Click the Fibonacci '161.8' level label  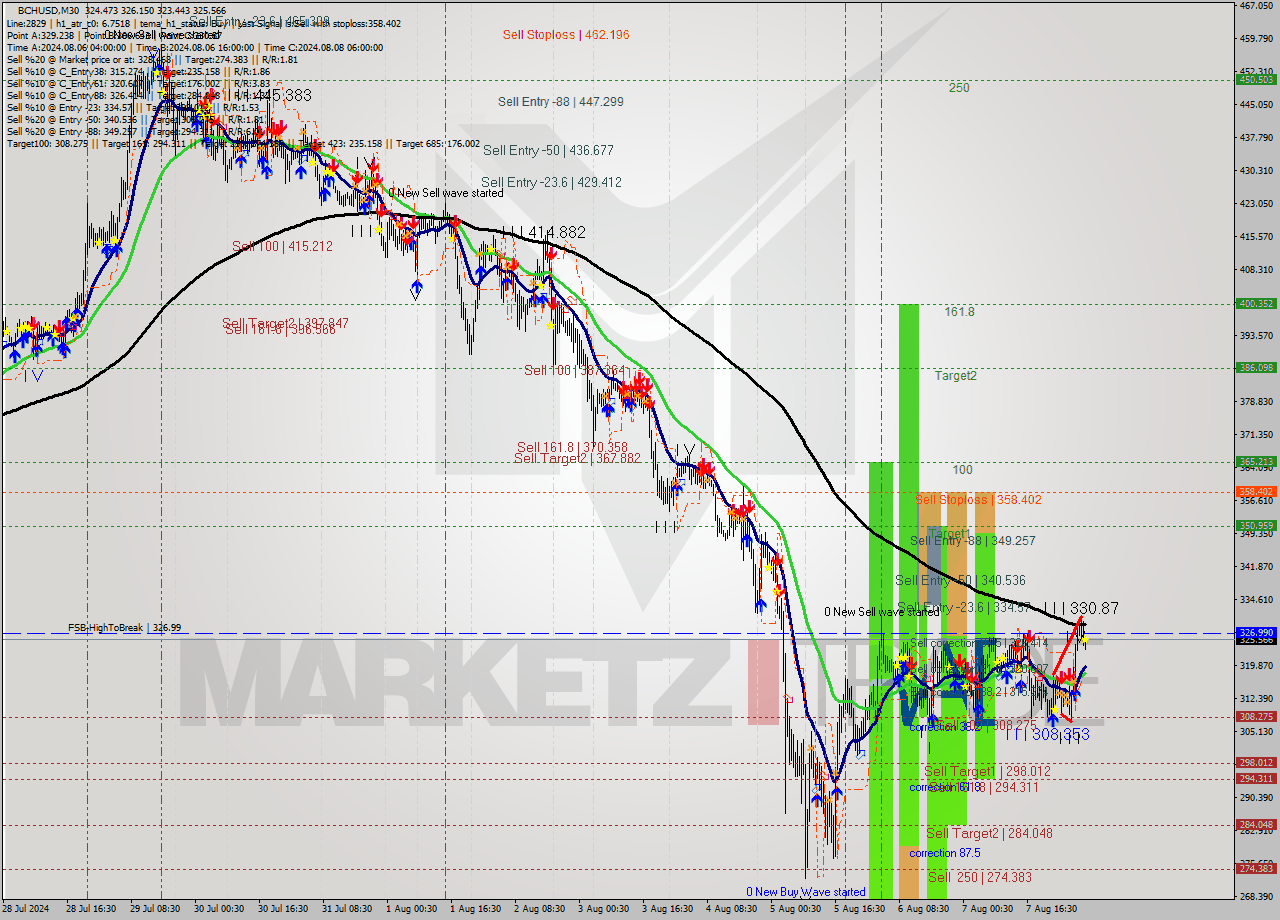coord(959,312)
